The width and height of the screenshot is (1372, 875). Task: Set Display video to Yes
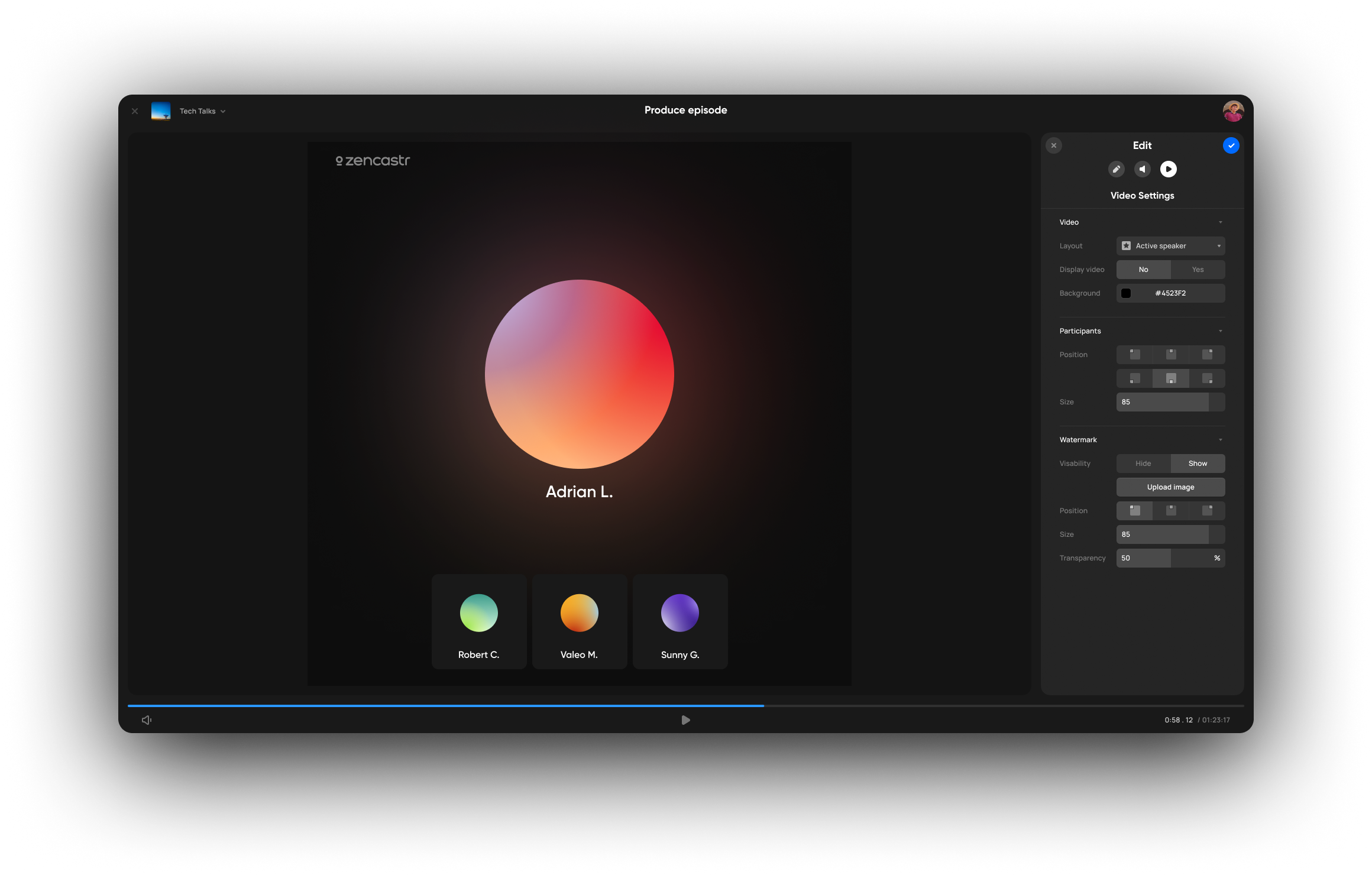(x=1198, y=270)
